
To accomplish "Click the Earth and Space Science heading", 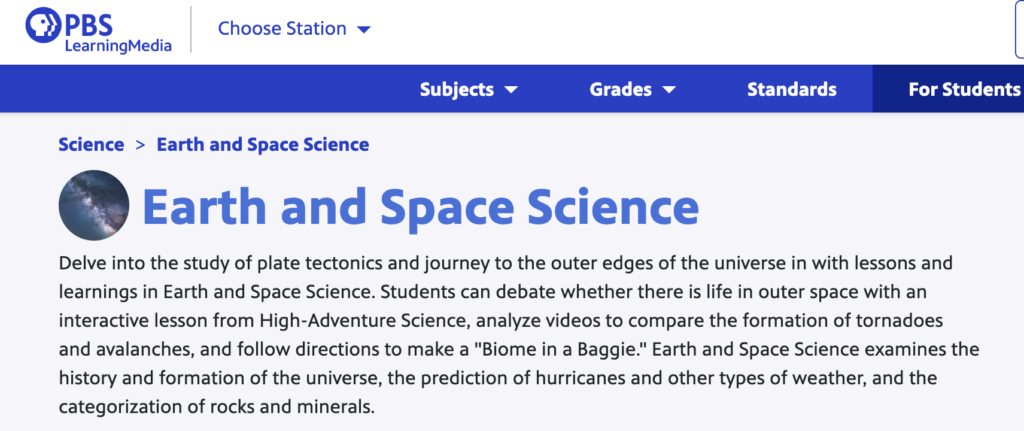I will pyautogui.click(x=420, y=206).
